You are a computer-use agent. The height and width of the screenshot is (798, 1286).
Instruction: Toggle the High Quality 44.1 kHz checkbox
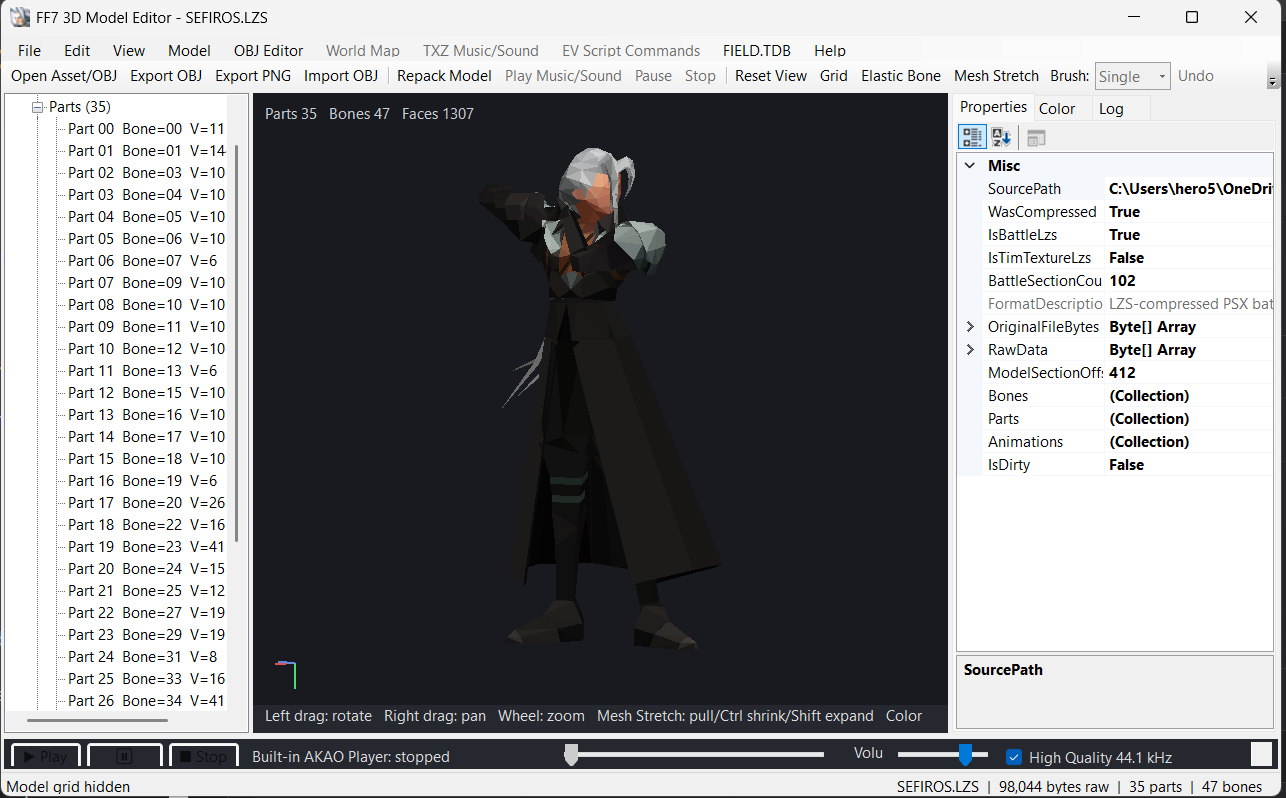[1013, 757]
